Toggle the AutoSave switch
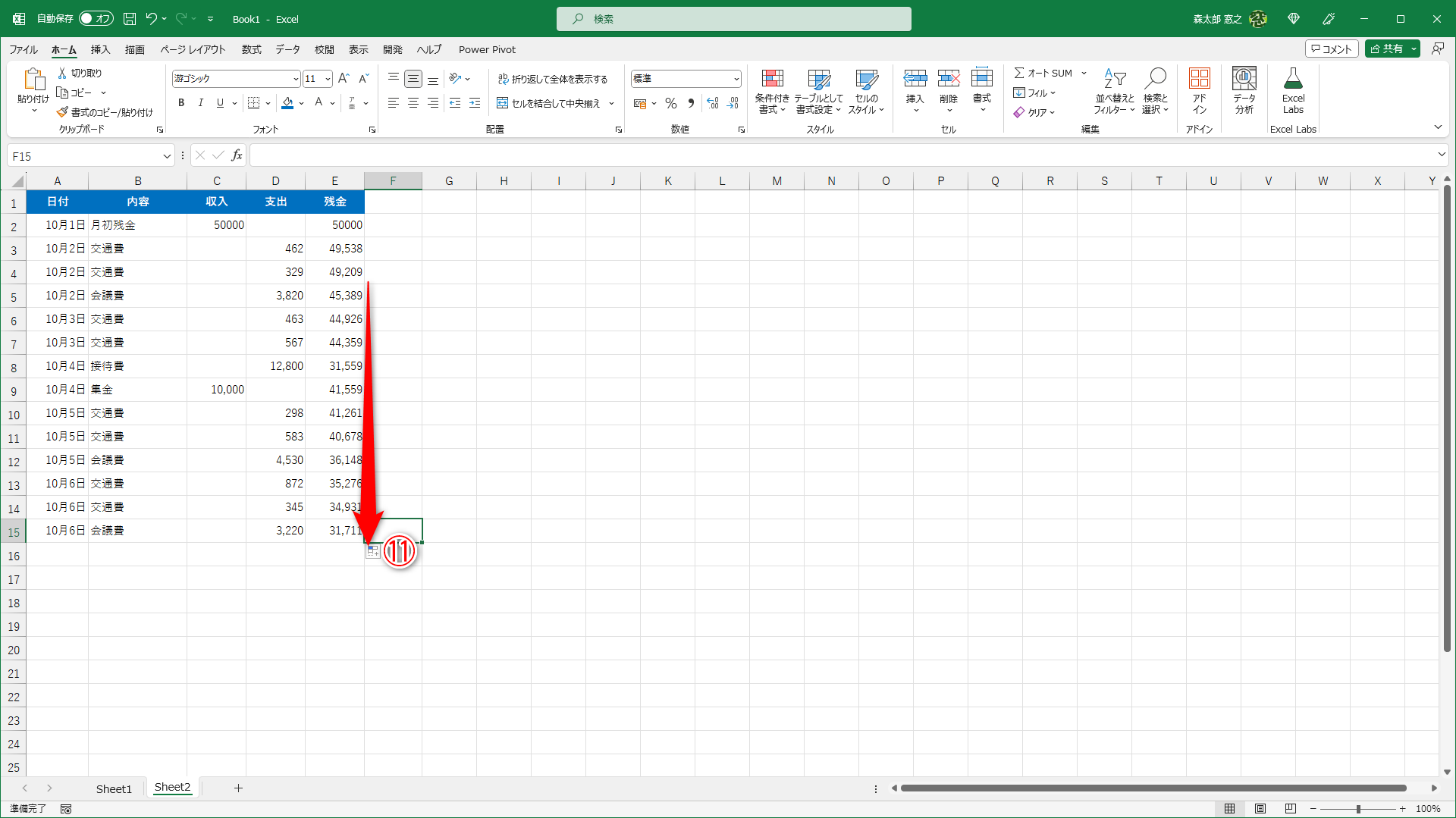1456x818 pixels. click(96, 19)
